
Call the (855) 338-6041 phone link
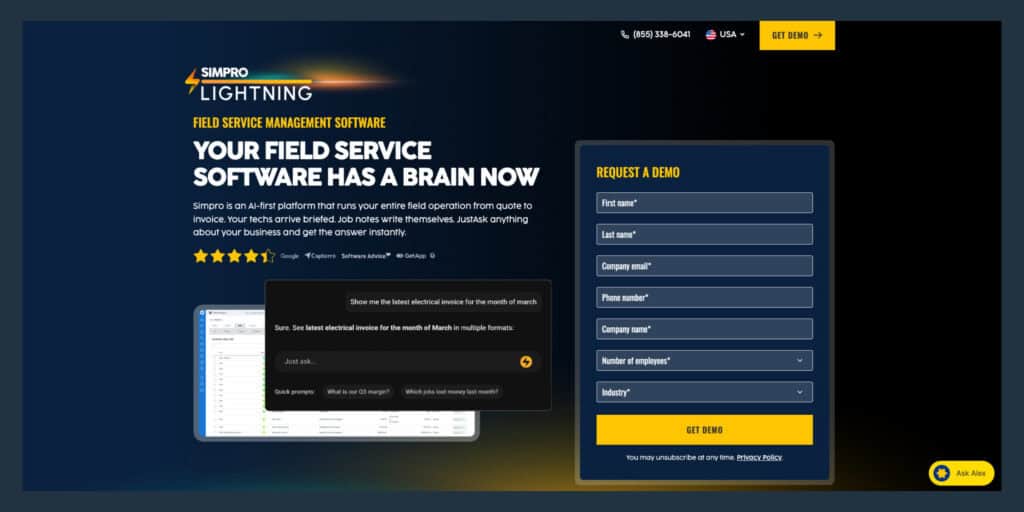pos(661,35)
